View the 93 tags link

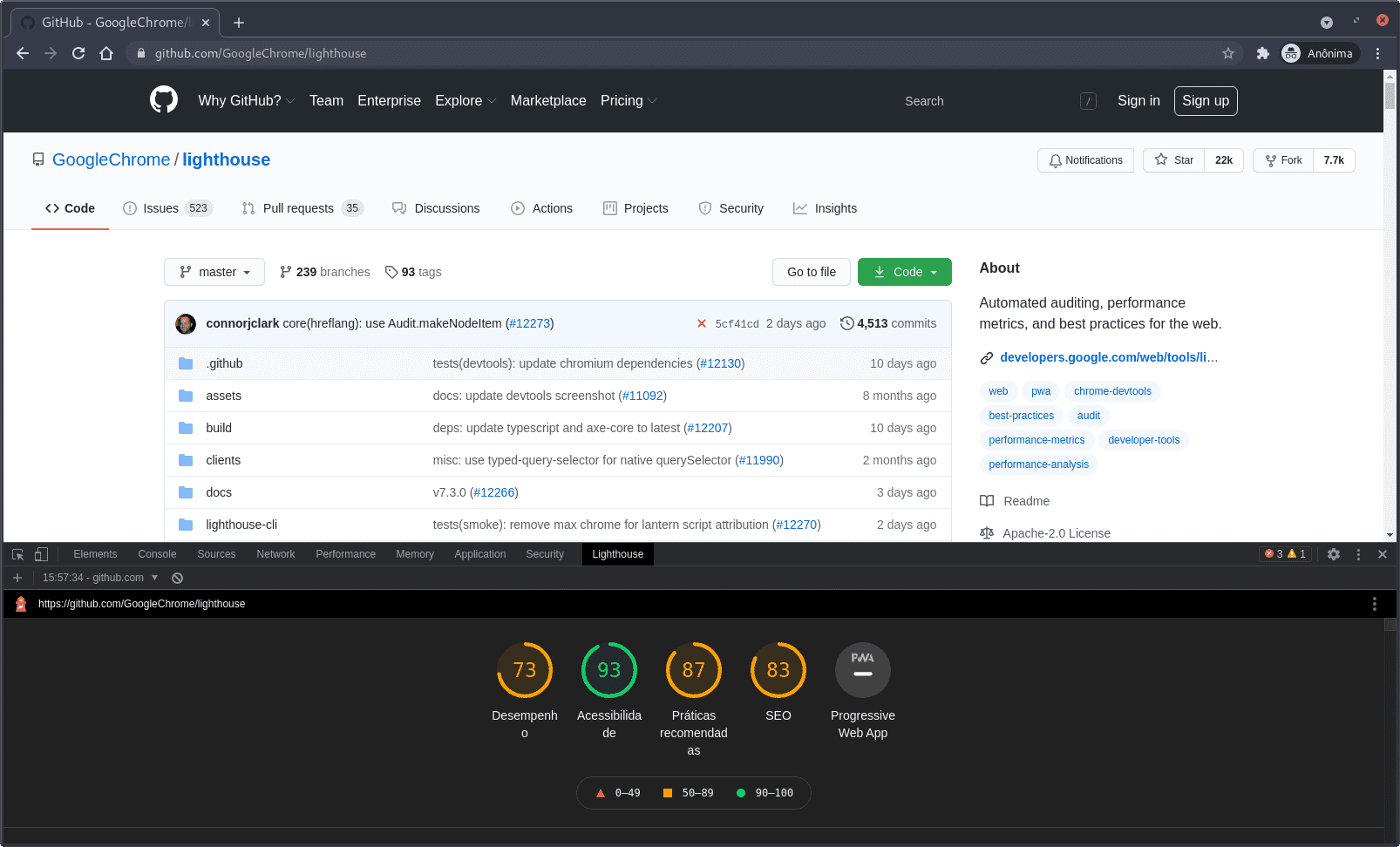pos(413,272)
